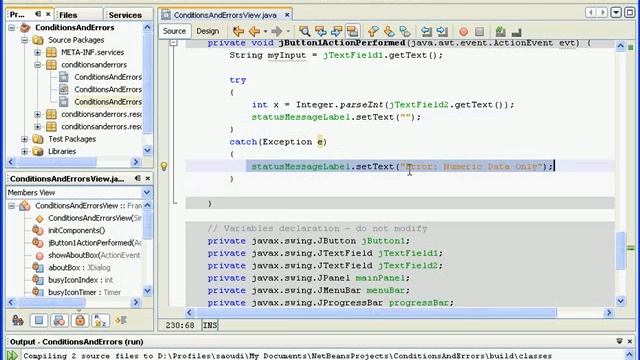
Task: Minimize the Projects panel with pin icon
Action: pyautogui.click(x=38, y=14)
